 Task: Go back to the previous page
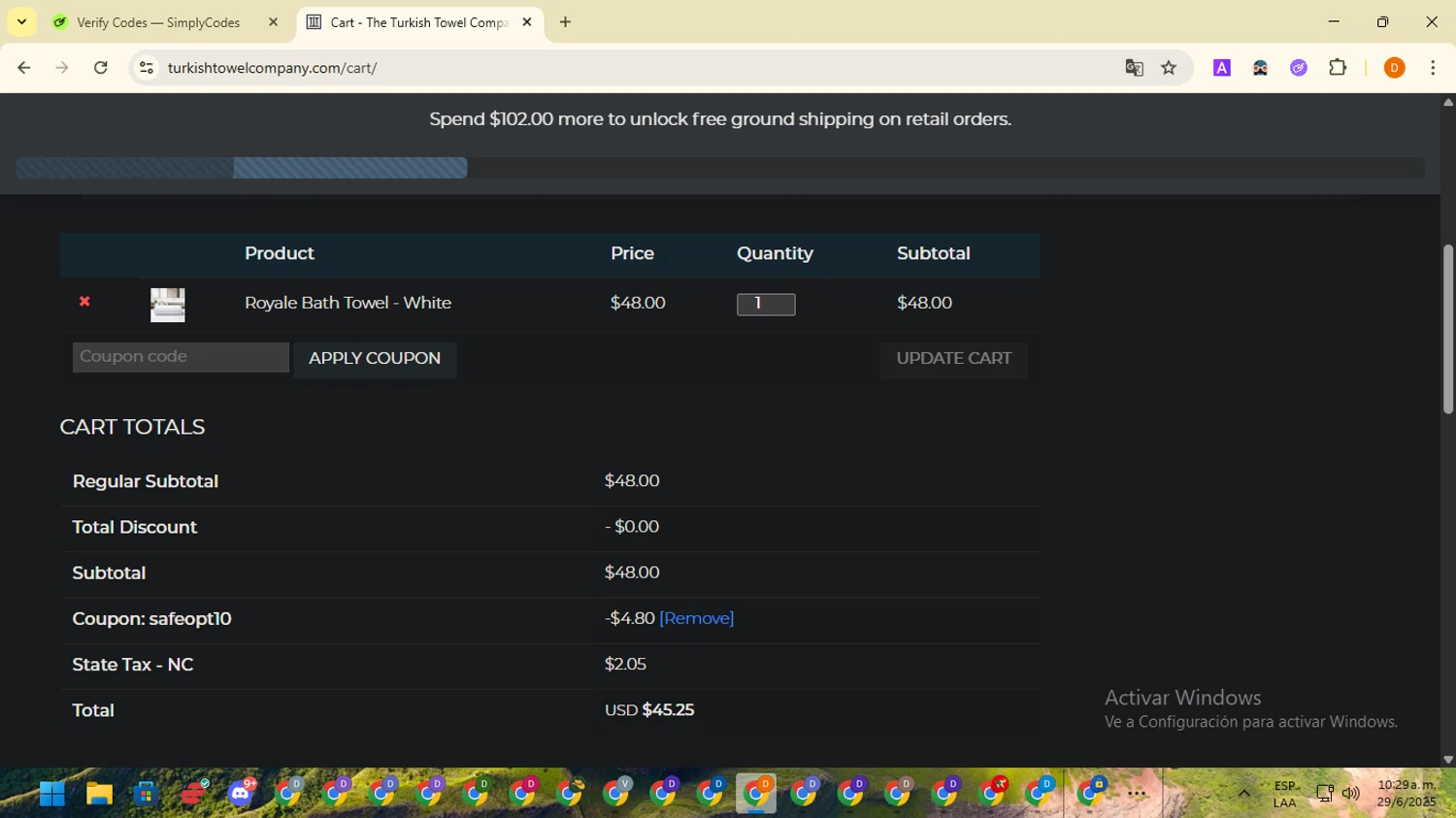coord(24,68)
